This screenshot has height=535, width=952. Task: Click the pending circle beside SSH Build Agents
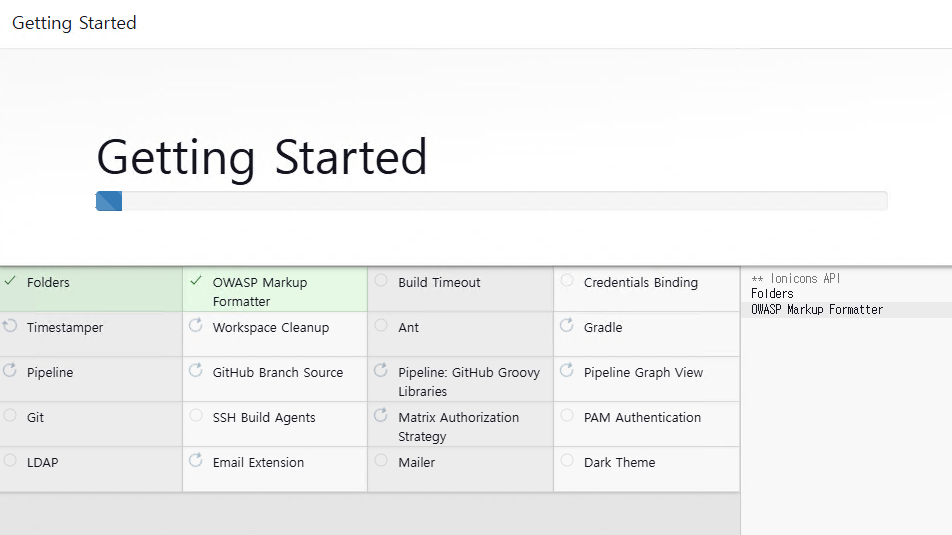coord(196,415)
